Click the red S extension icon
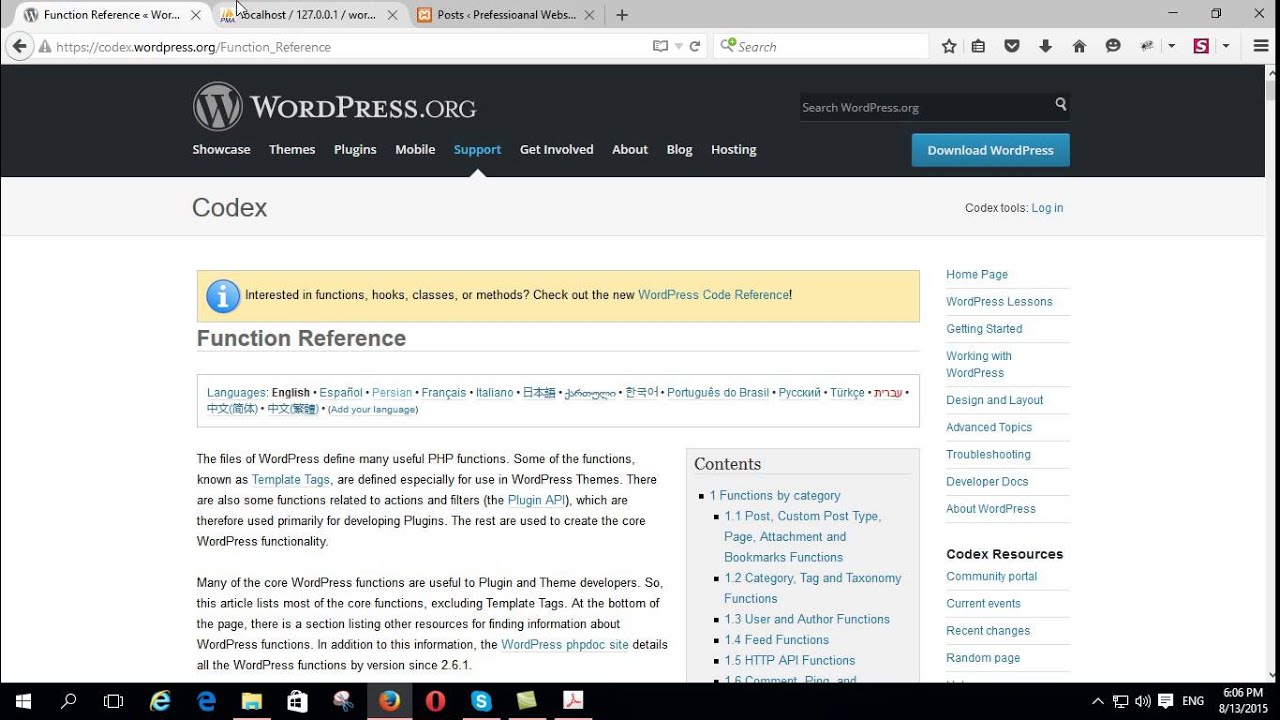 coord(1201,46)
